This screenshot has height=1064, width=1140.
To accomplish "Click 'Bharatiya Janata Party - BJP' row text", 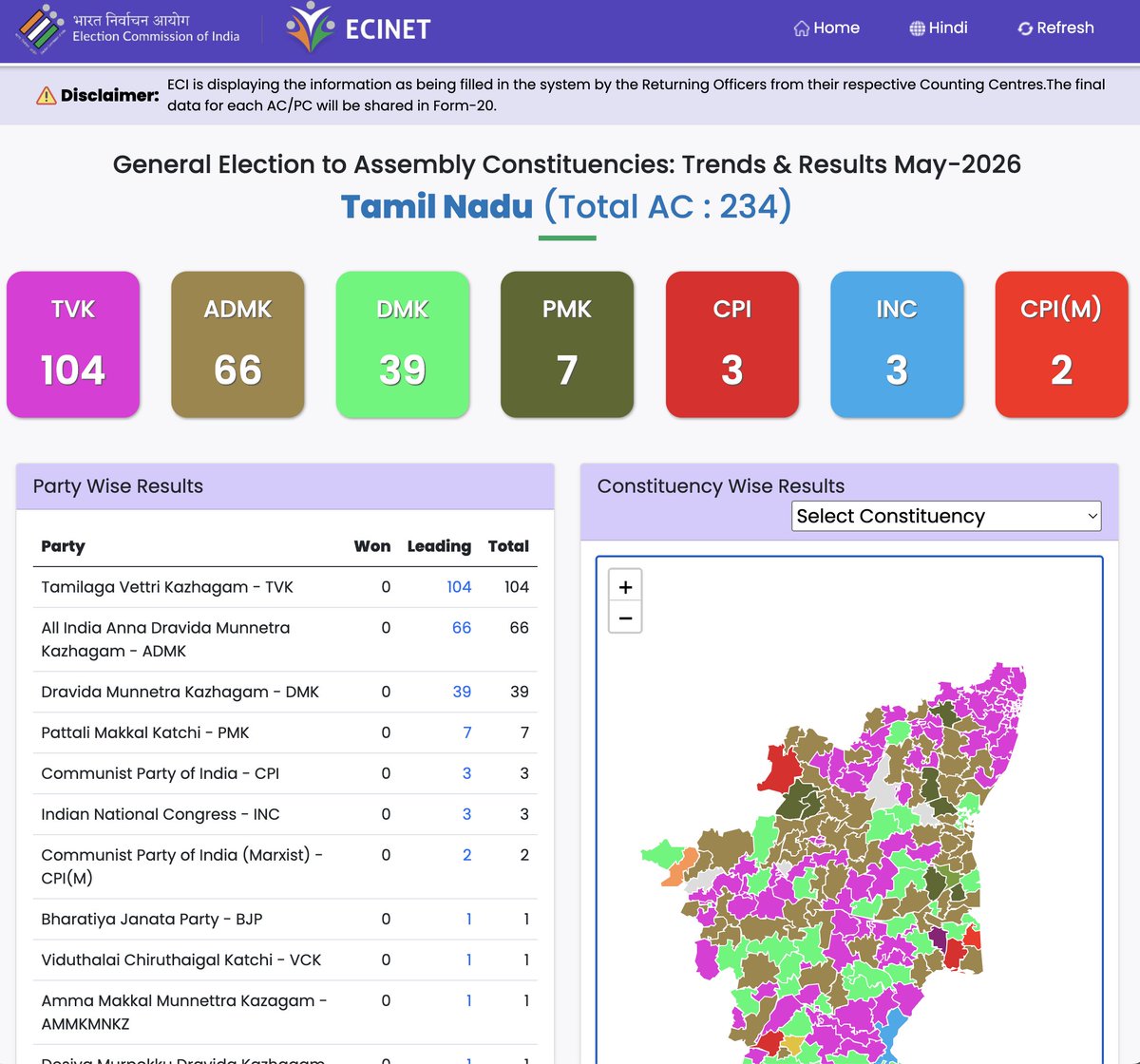I will pos(152,919).
